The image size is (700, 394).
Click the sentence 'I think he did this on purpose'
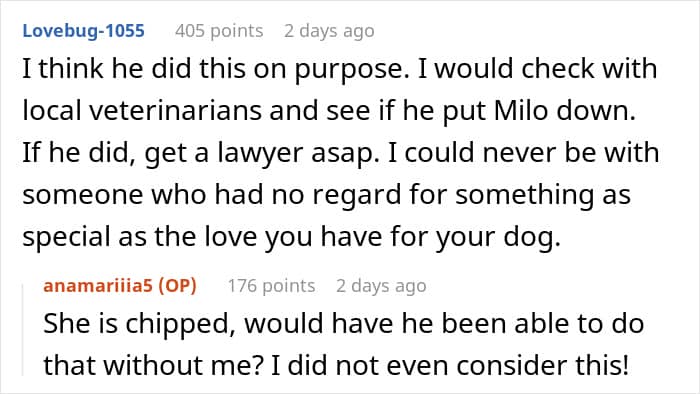point(216,69)
